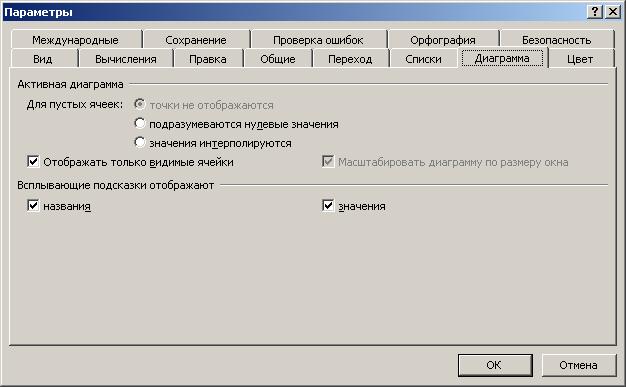Open the Общие tab
Viewport: 626px width, 387px height.
[278, 59]
